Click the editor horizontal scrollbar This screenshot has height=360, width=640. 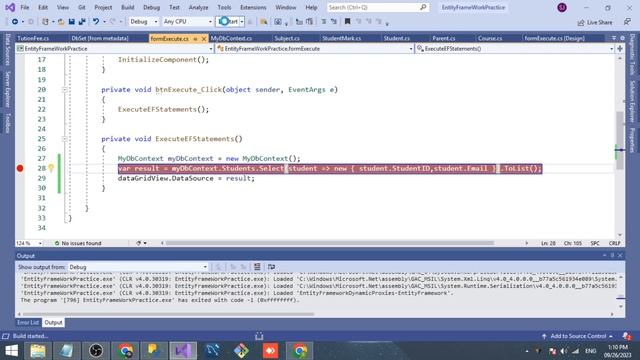[x=329, y=243]
